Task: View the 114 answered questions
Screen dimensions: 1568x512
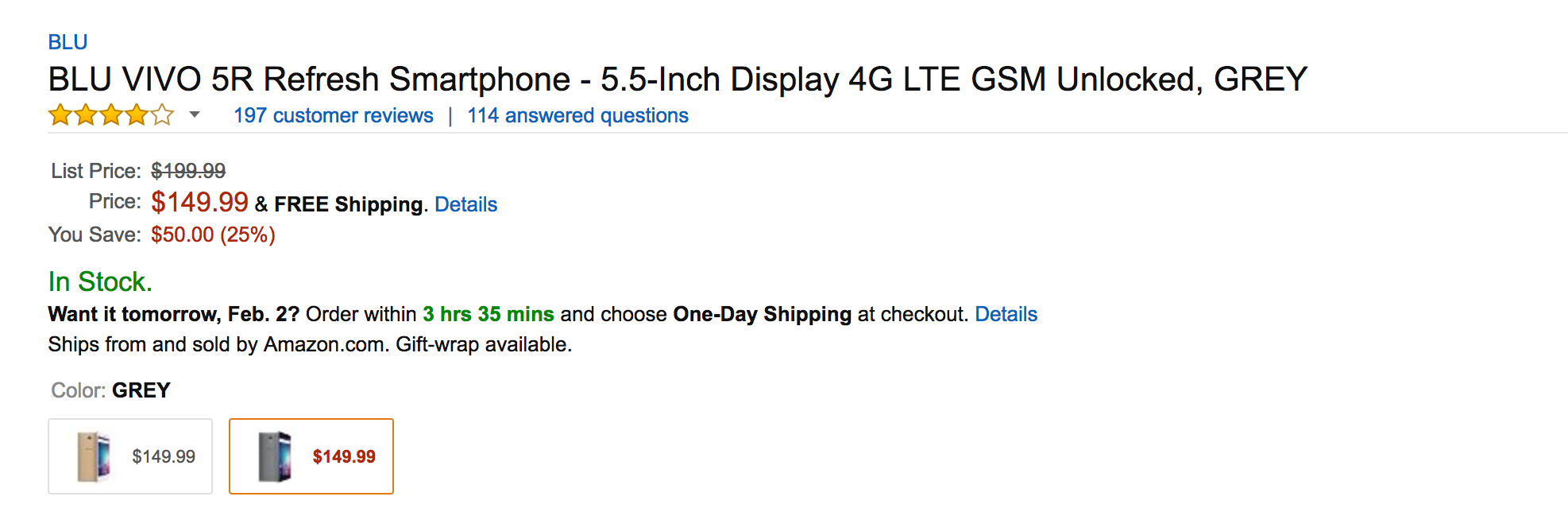Action: (x=577, y=115)
